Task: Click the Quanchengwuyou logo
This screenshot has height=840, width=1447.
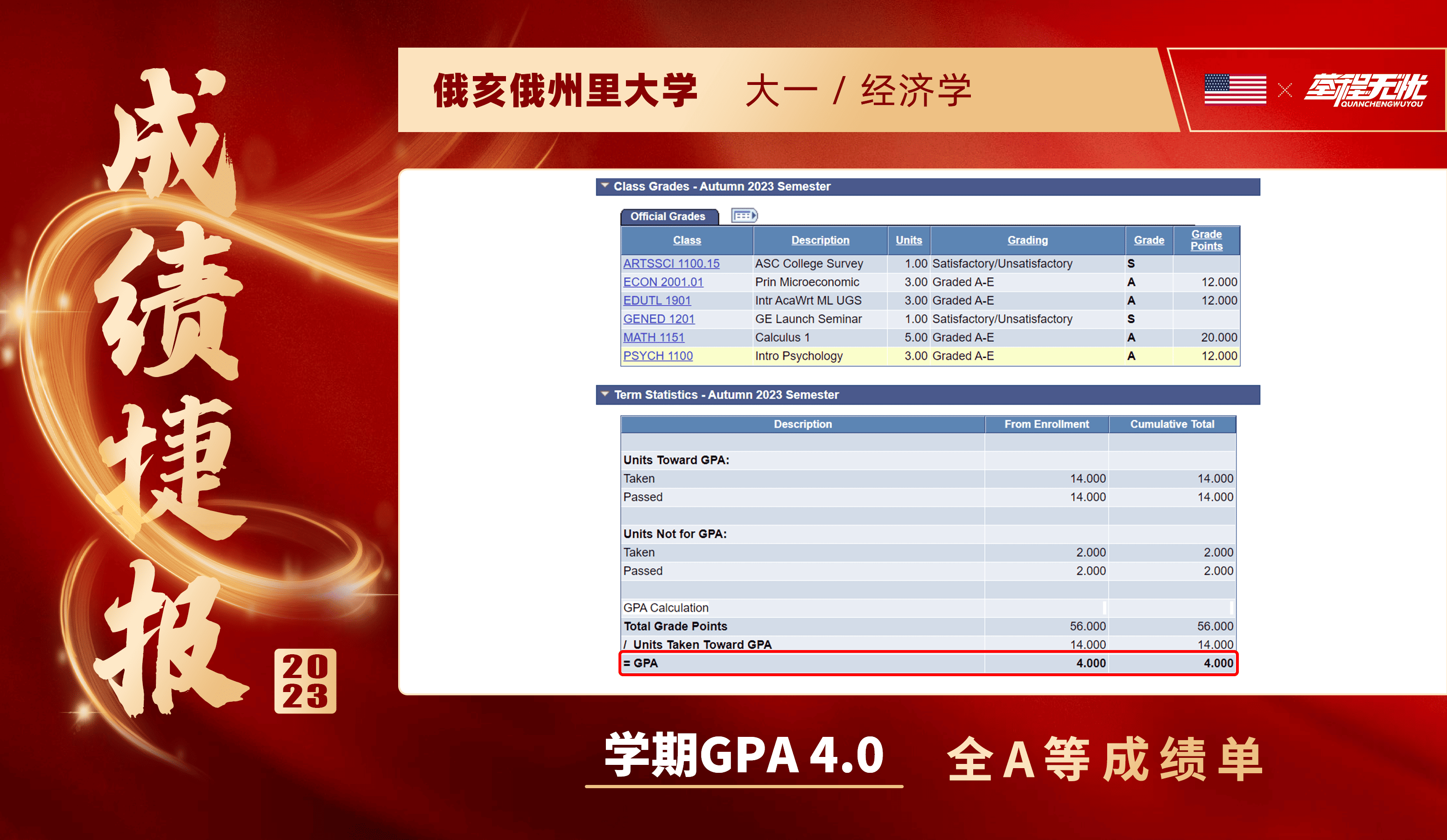Action: point(1365,90)
